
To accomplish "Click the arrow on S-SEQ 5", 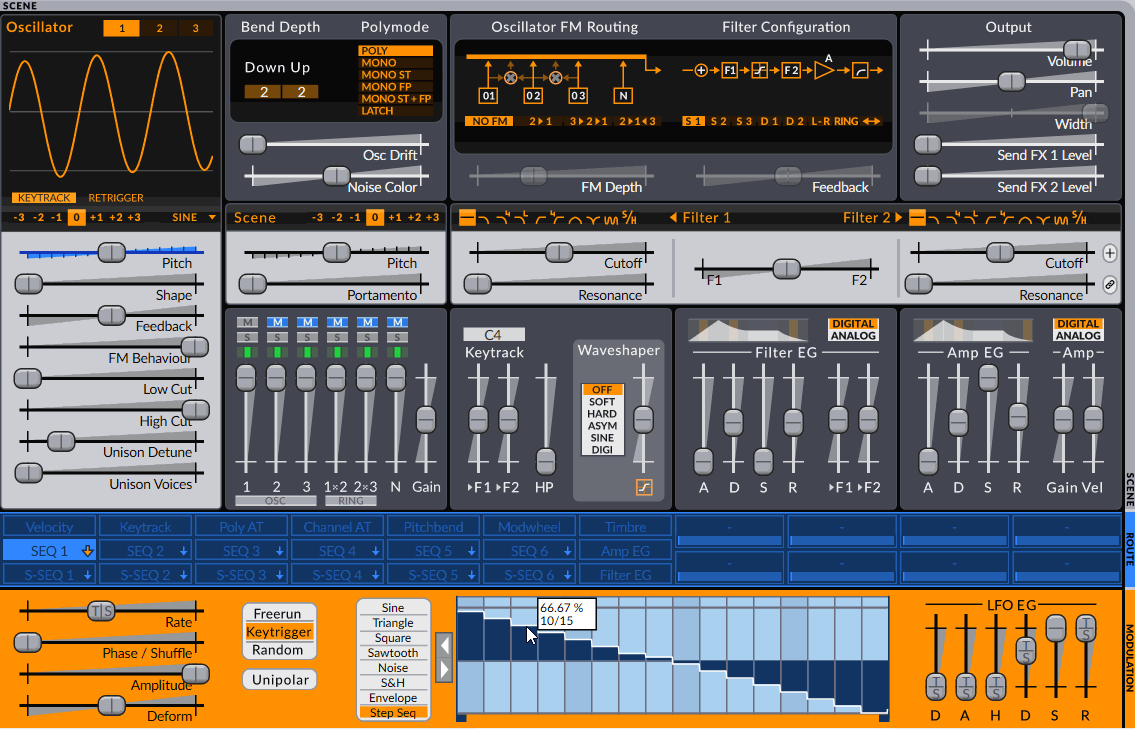I will 471,576.
